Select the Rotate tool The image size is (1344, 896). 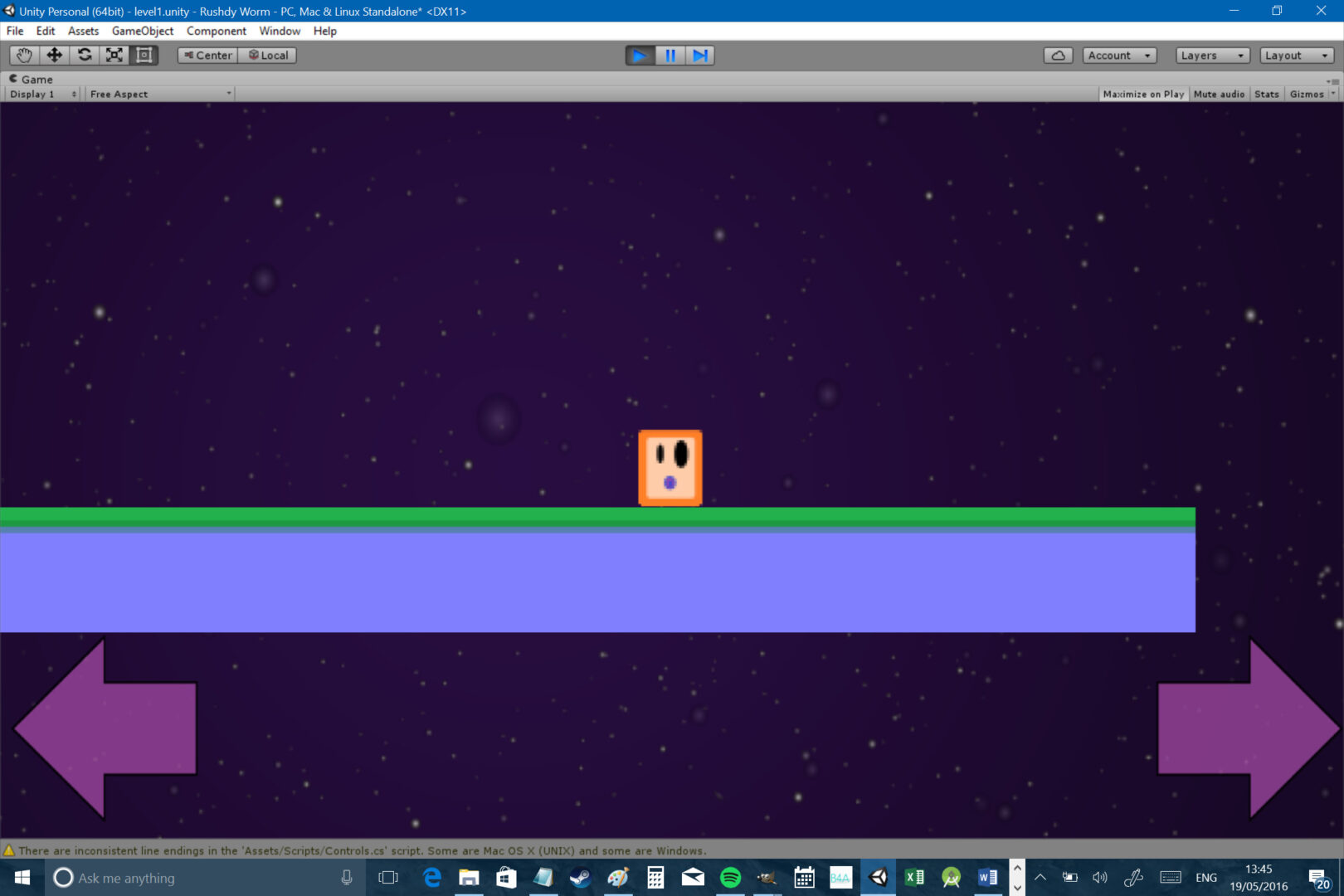coord(85,55)
